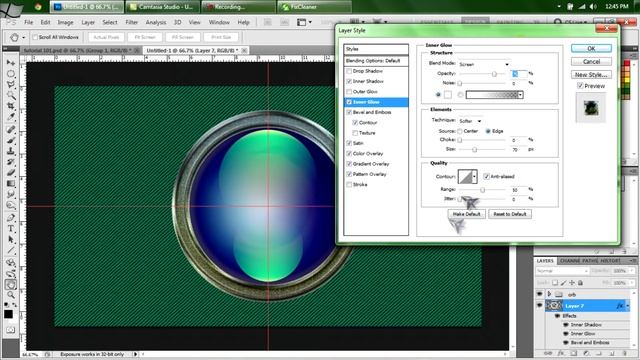
Task: Select the 3D Rotate tool
Action: click(x=11, y=263)
